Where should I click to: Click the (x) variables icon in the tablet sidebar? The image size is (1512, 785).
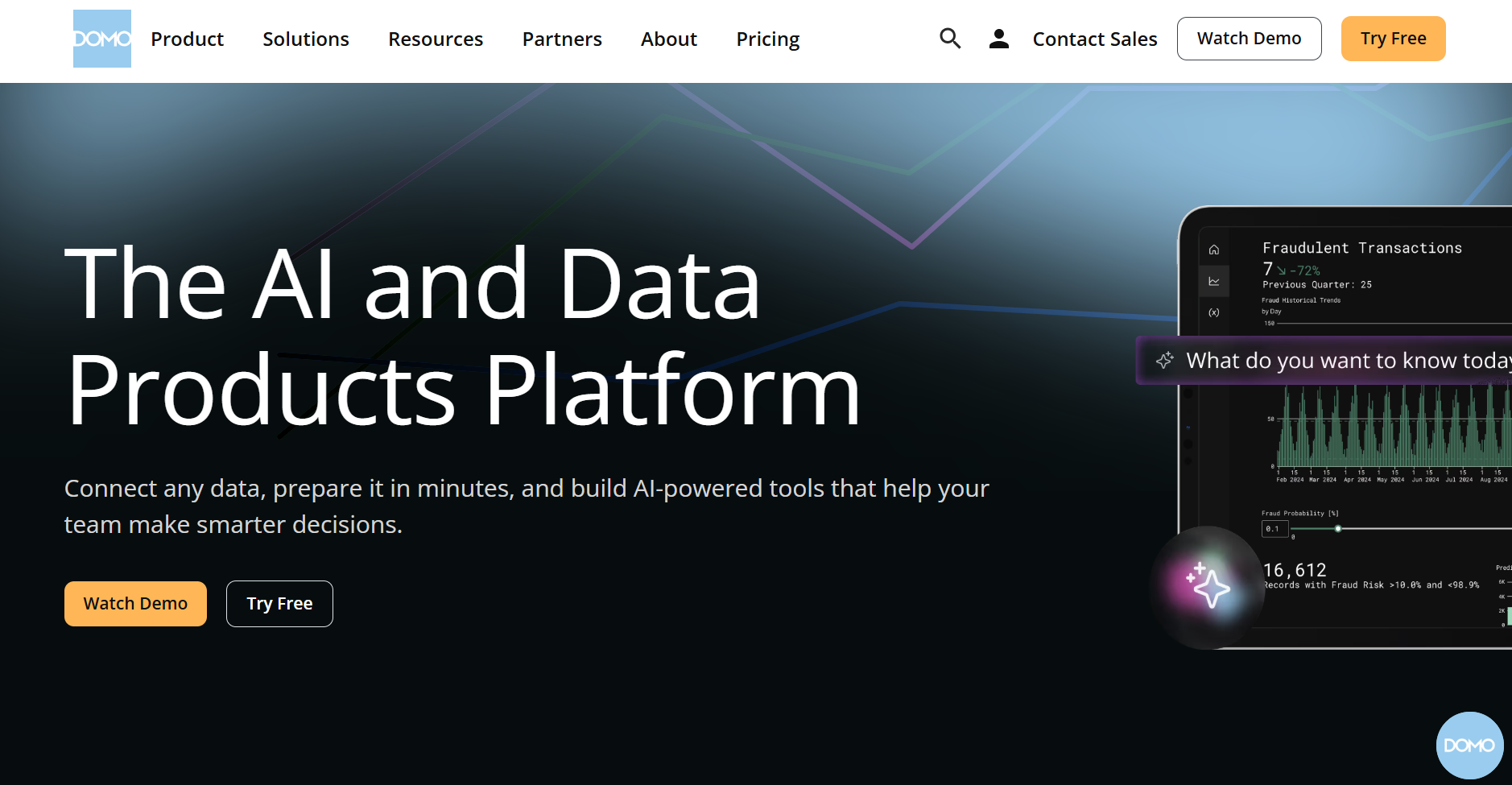[1214, 312]
